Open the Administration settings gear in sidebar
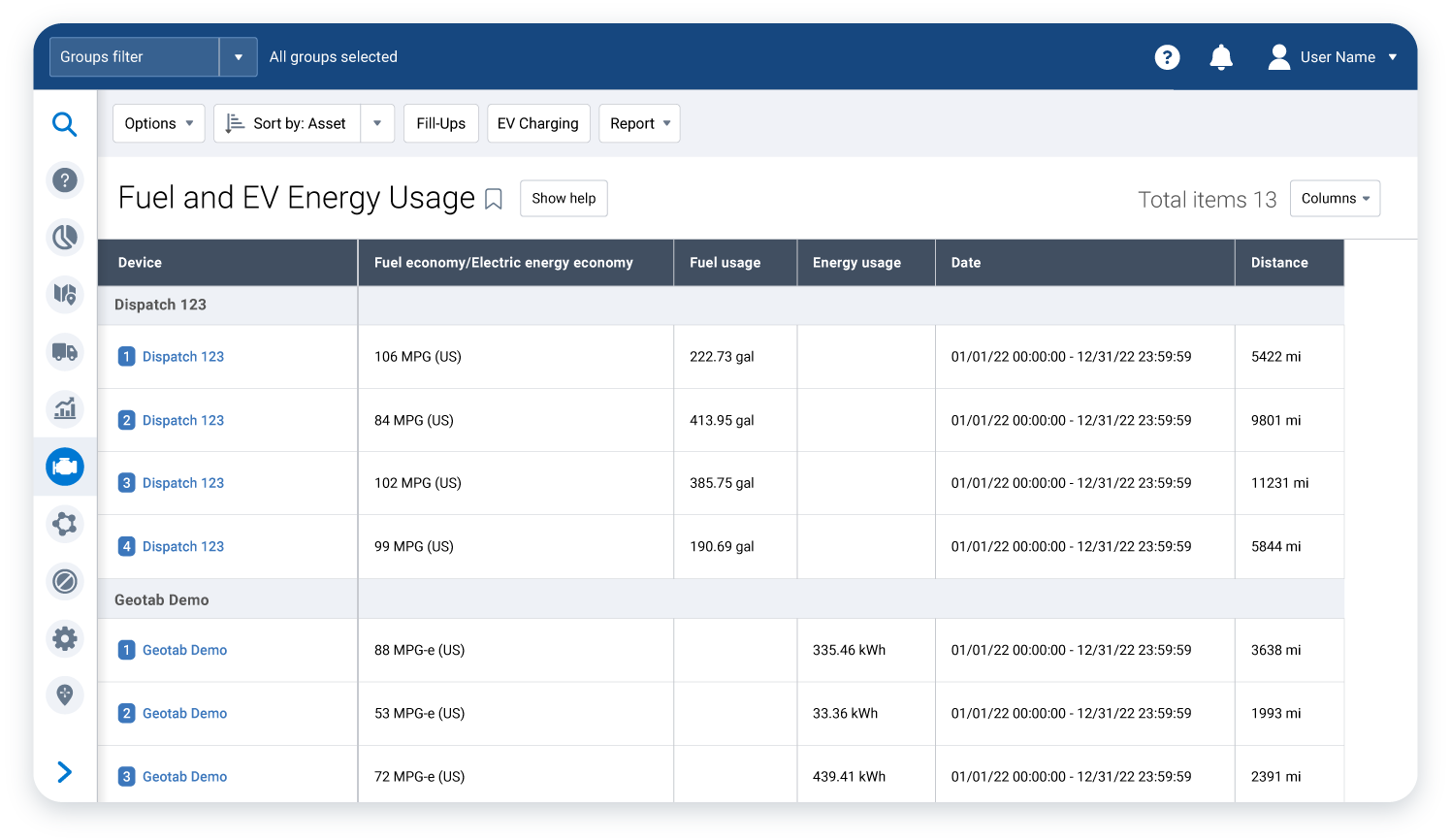 pos(64,638)
